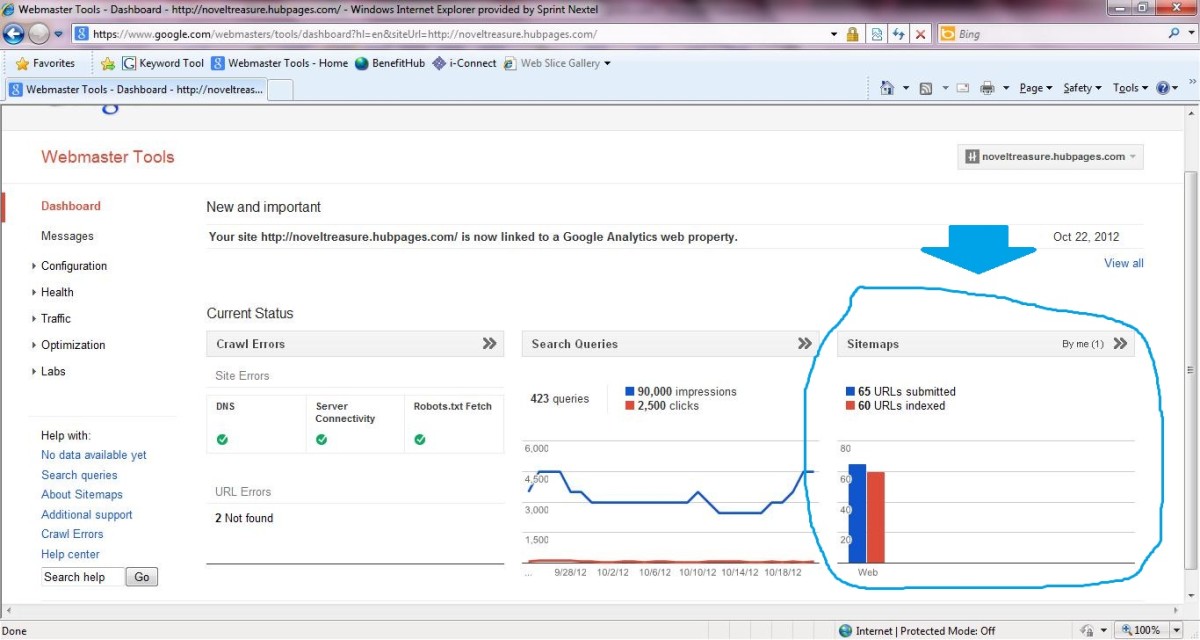Click the Read Mail icon on the command bar

point(962,88)
